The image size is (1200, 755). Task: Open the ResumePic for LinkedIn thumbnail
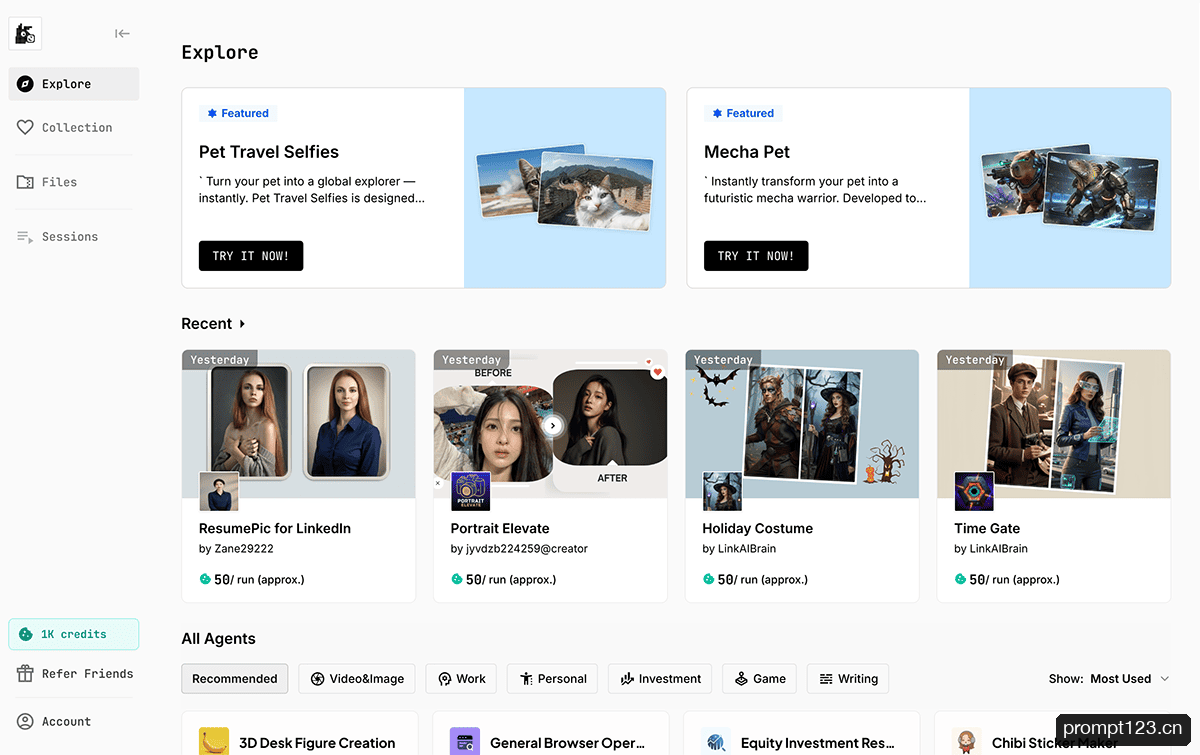[299, 424]
